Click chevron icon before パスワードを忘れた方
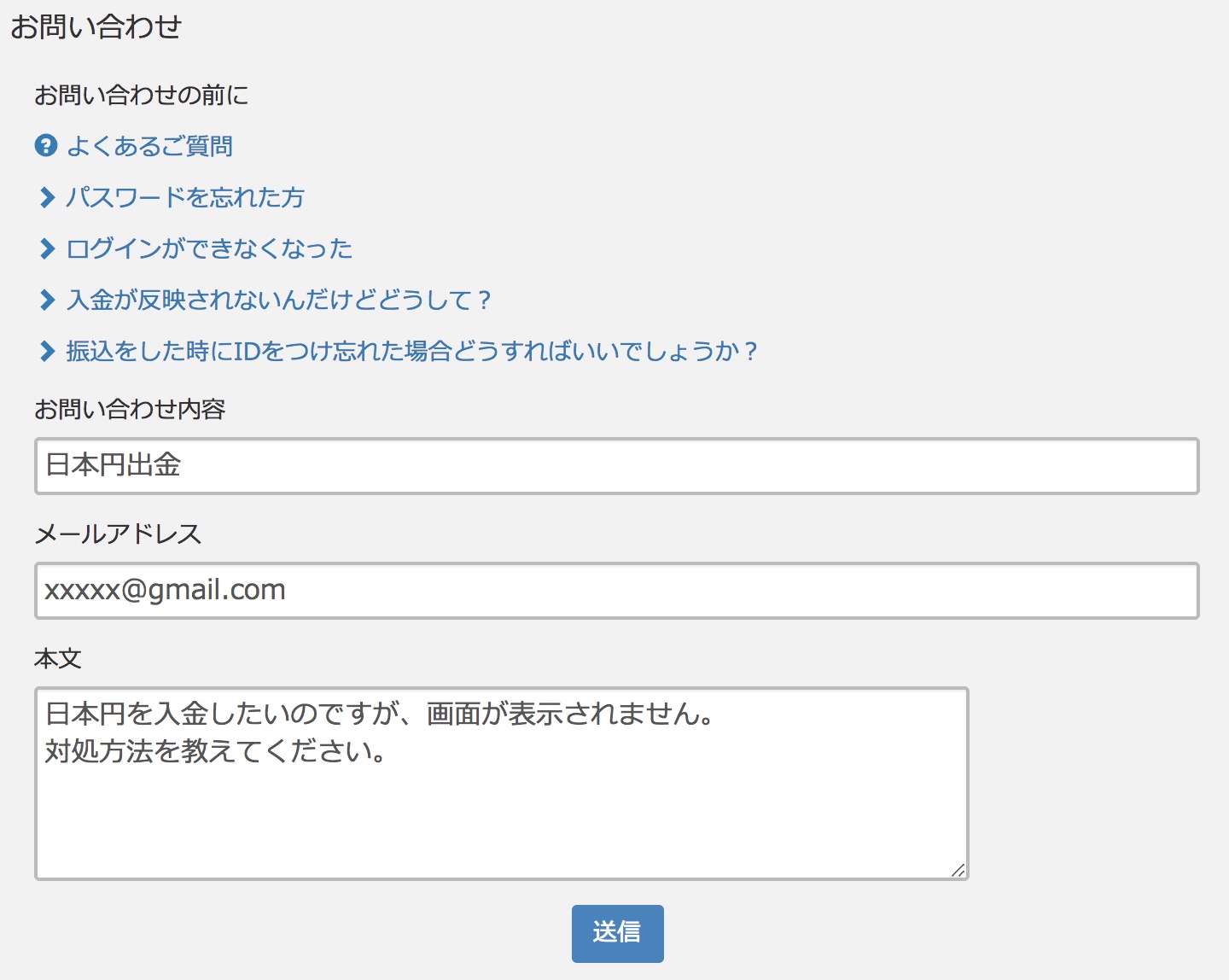This screenshot has width=1229, height=980. pyautogui.click(x=48, y=197)
